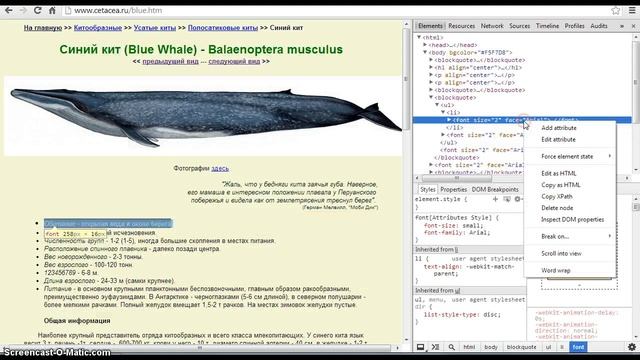This screenshot has height=360, width=640.
Task: Click the 'font-size: small;' style declaration
Action: coord(453,225)
